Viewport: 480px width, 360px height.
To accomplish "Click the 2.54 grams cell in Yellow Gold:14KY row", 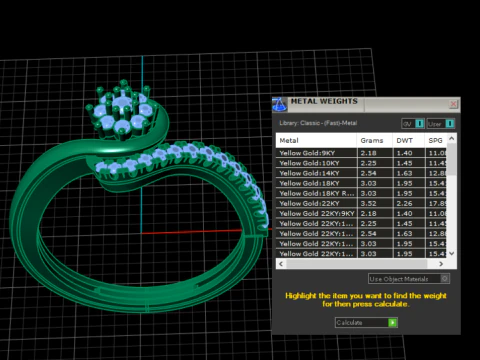I will (x=375, y=173).
